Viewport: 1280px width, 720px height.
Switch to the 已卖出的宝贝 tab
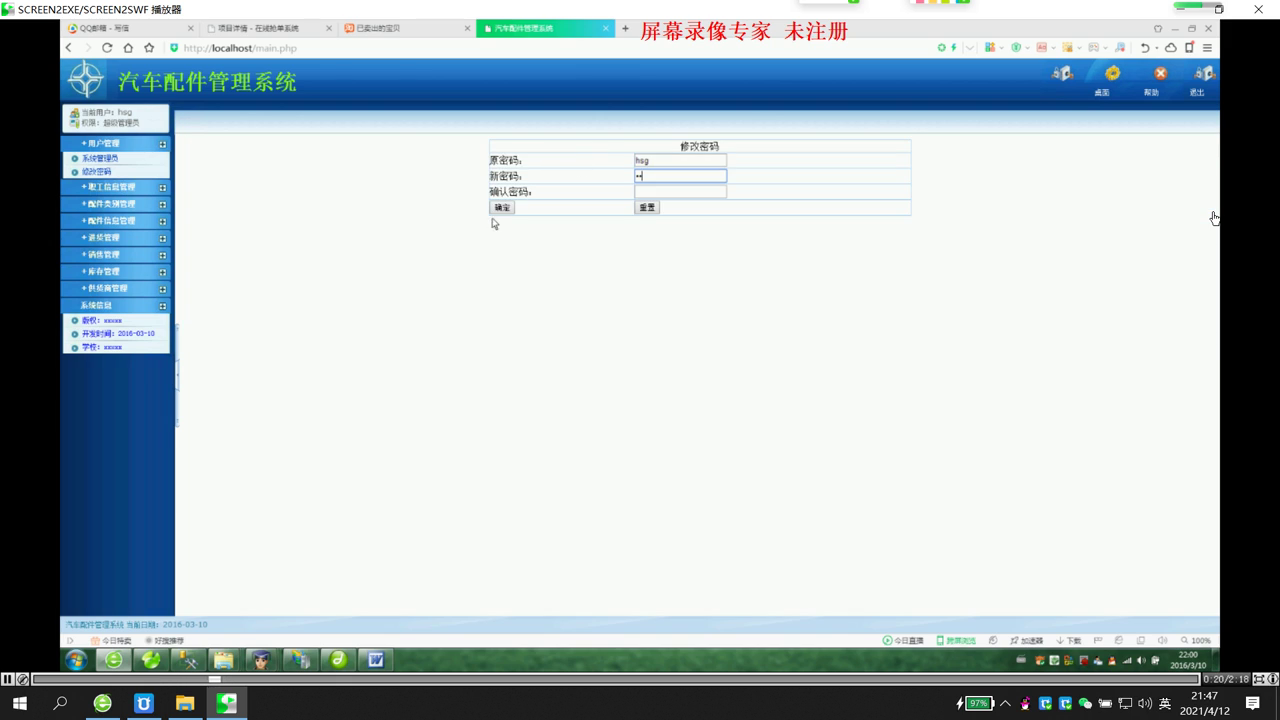pos(405,28)
